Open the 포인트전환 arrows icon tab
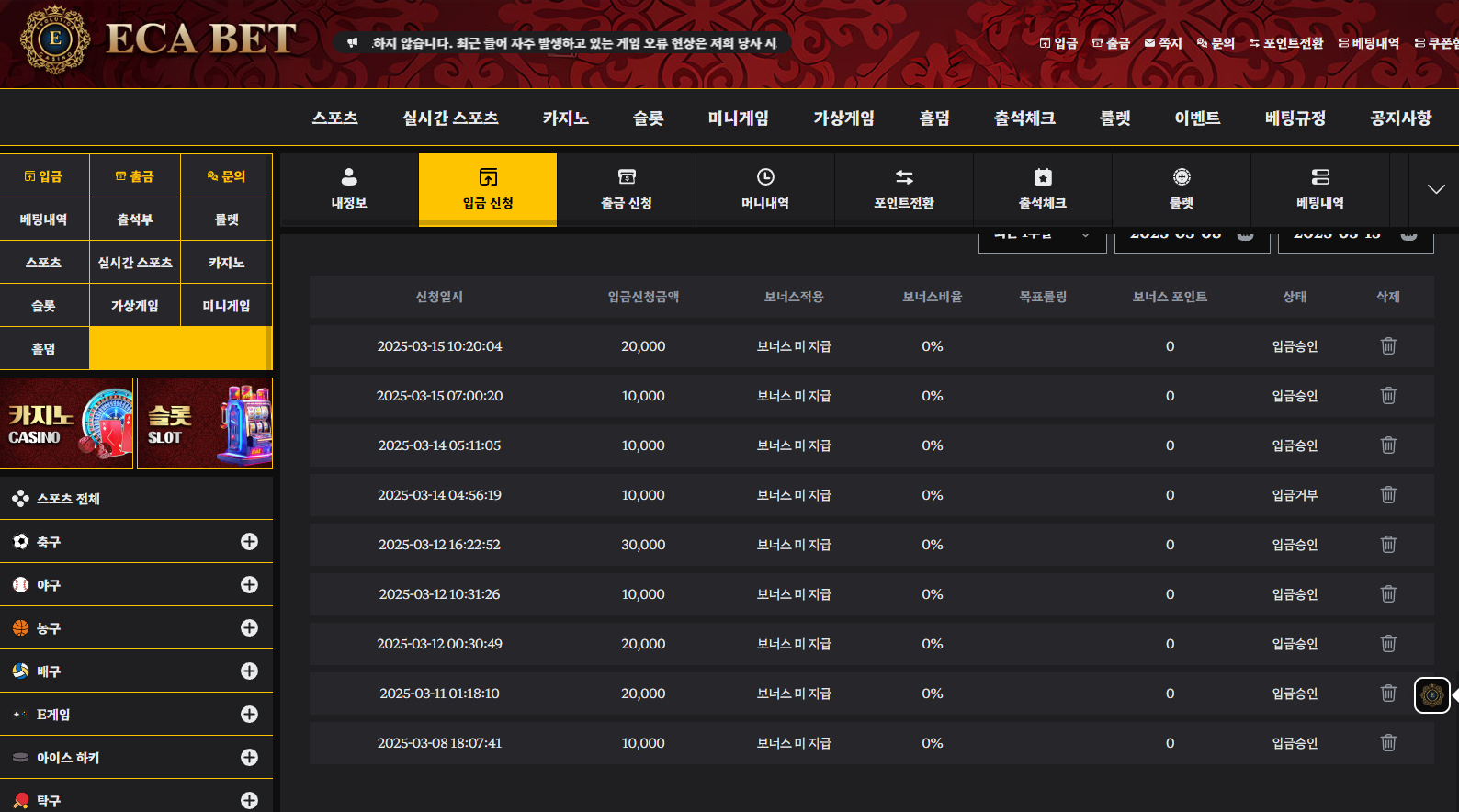This screenshot has width=1459, height=812. coord(903,189)
